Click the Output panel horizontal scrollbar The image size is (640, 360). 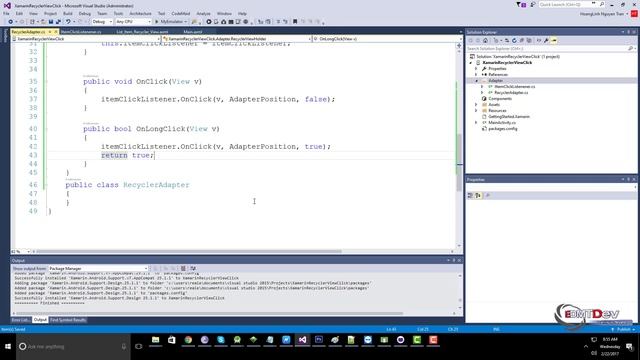click(x=210, y=313)
